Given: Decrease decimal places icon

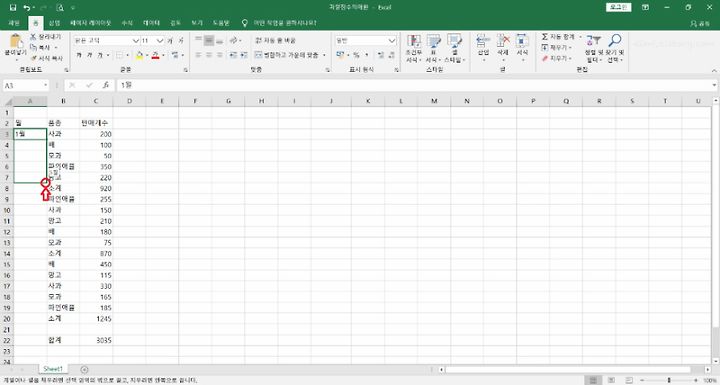Looking at the screenshot, I should [x=391, y=55].
